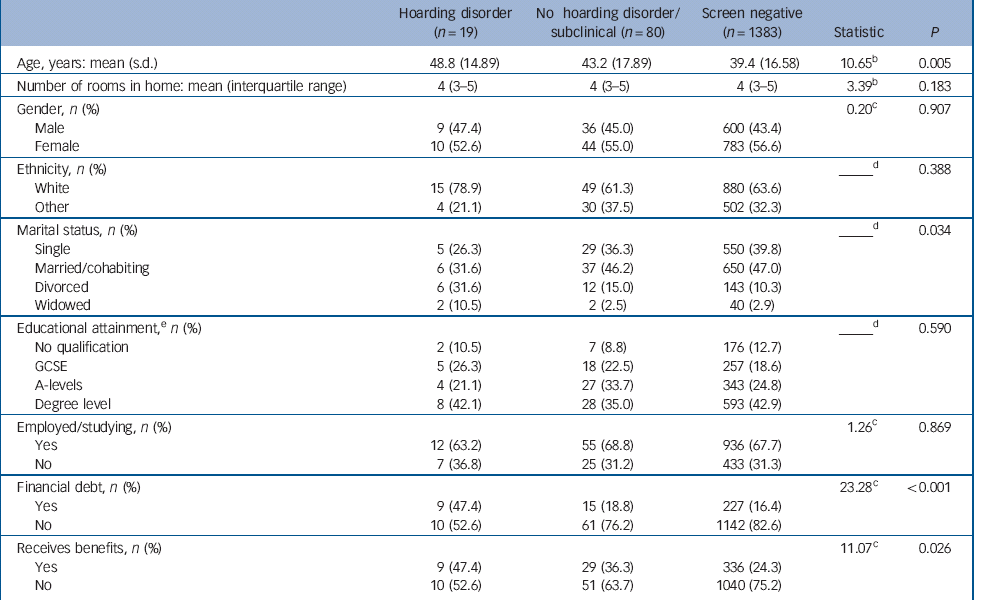1007x600 pixels.
Task: Click the Statistic column header
Action: click(859, 32)
